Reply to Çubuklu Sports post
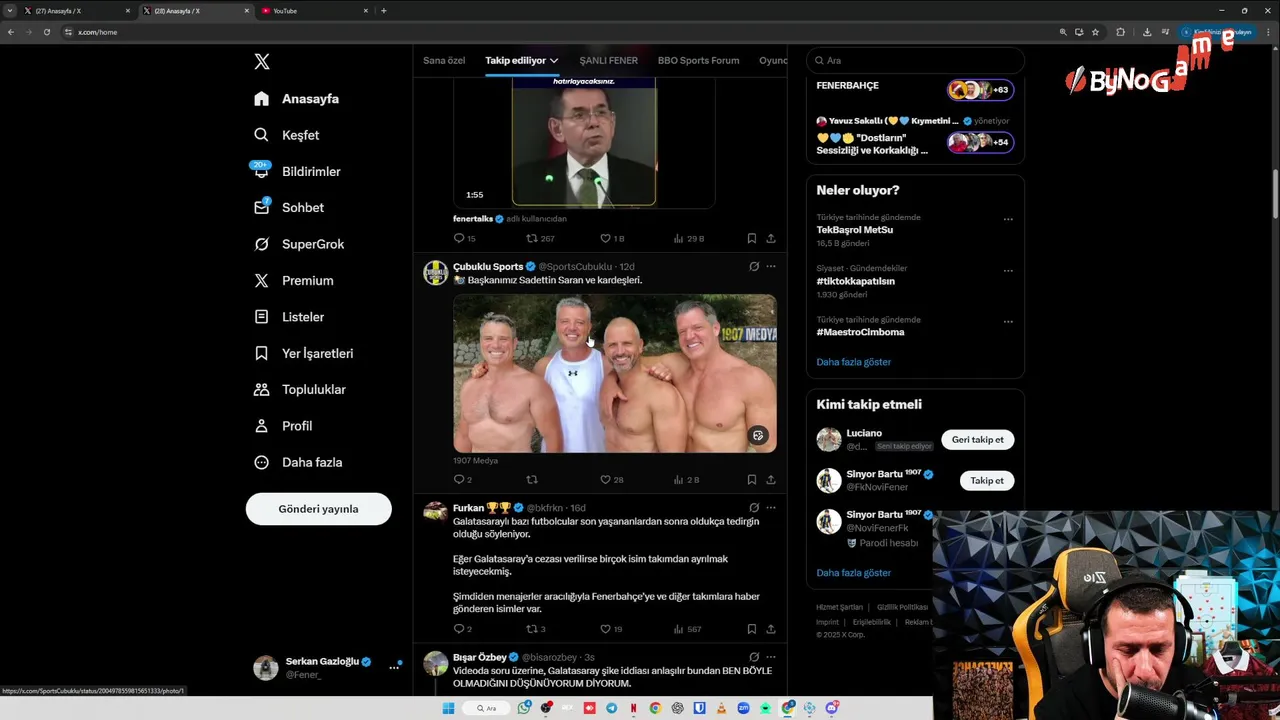Viewport: 1280px width, 720px height. 459,480
